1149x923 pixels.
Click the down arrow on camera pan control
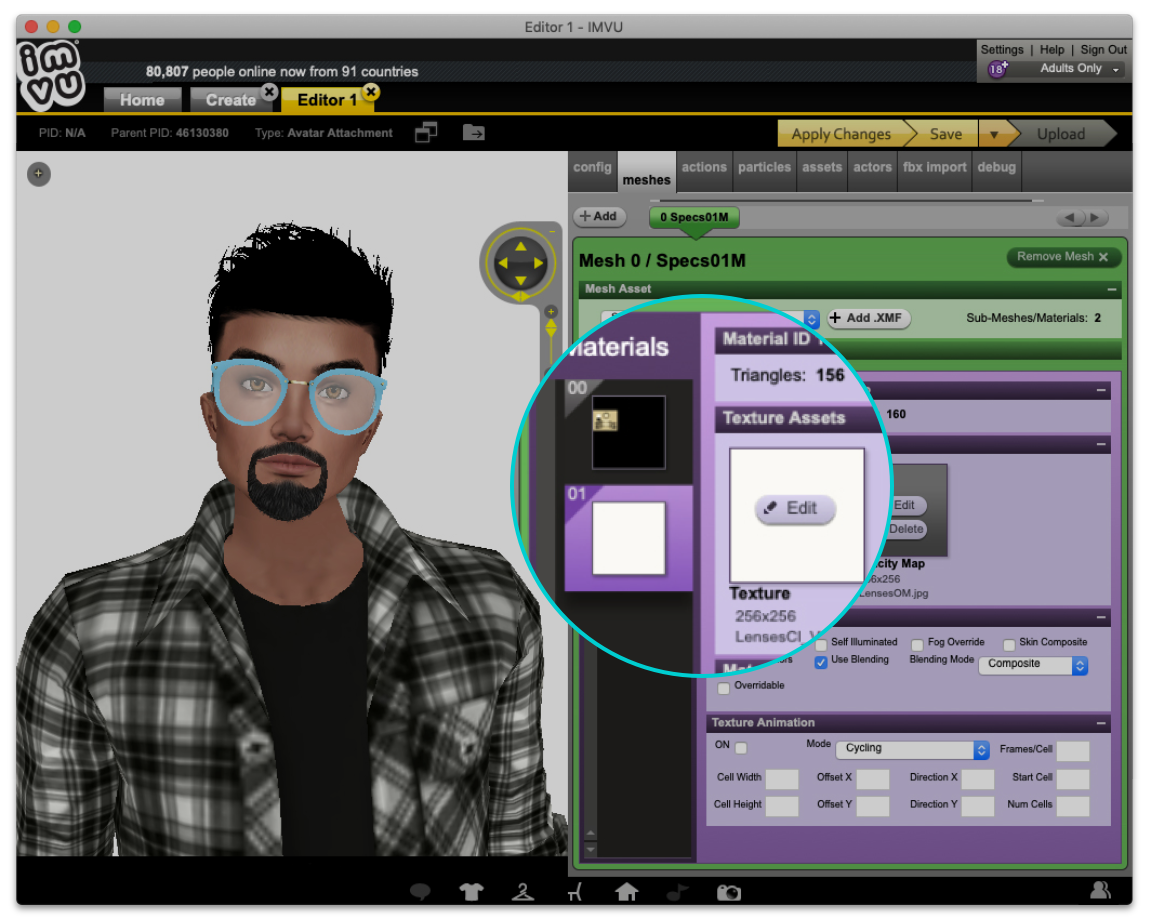[x=520, y=281]
